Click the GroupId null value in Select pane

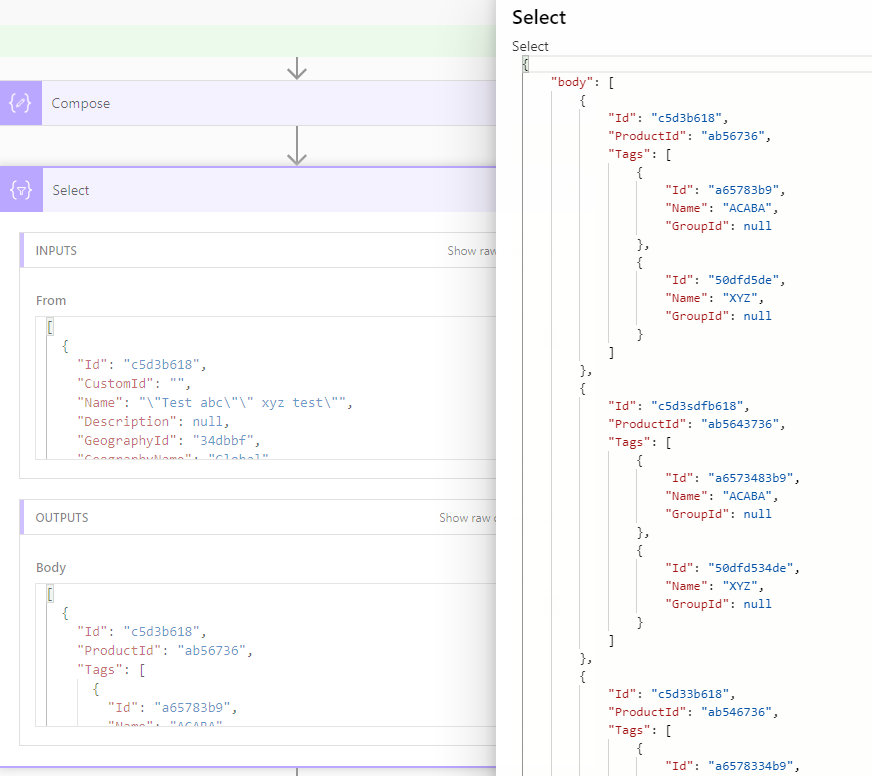[757, 225]
